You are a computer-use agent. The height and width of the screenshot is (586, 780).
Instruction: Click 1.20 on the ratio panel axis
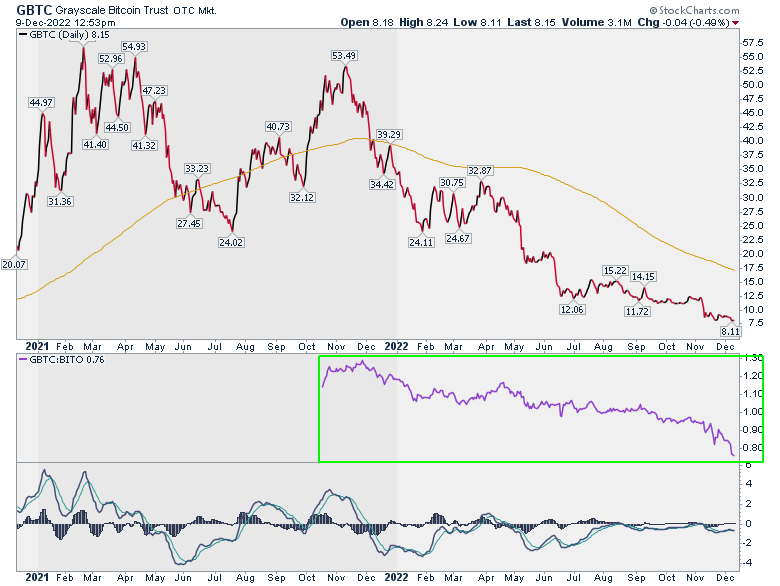point(753,376)
